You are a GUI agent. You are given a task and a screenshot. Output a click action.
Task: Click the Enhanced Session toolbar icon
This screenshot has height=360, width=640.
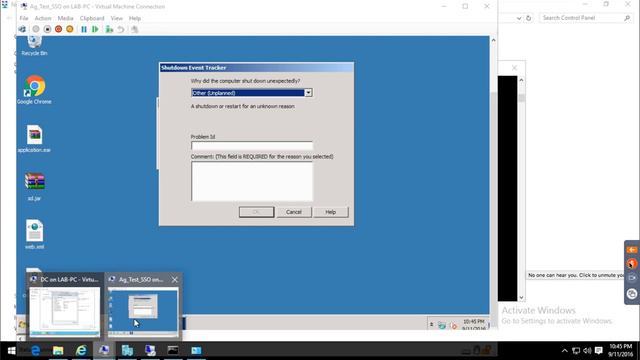click(x=134, y=29)
